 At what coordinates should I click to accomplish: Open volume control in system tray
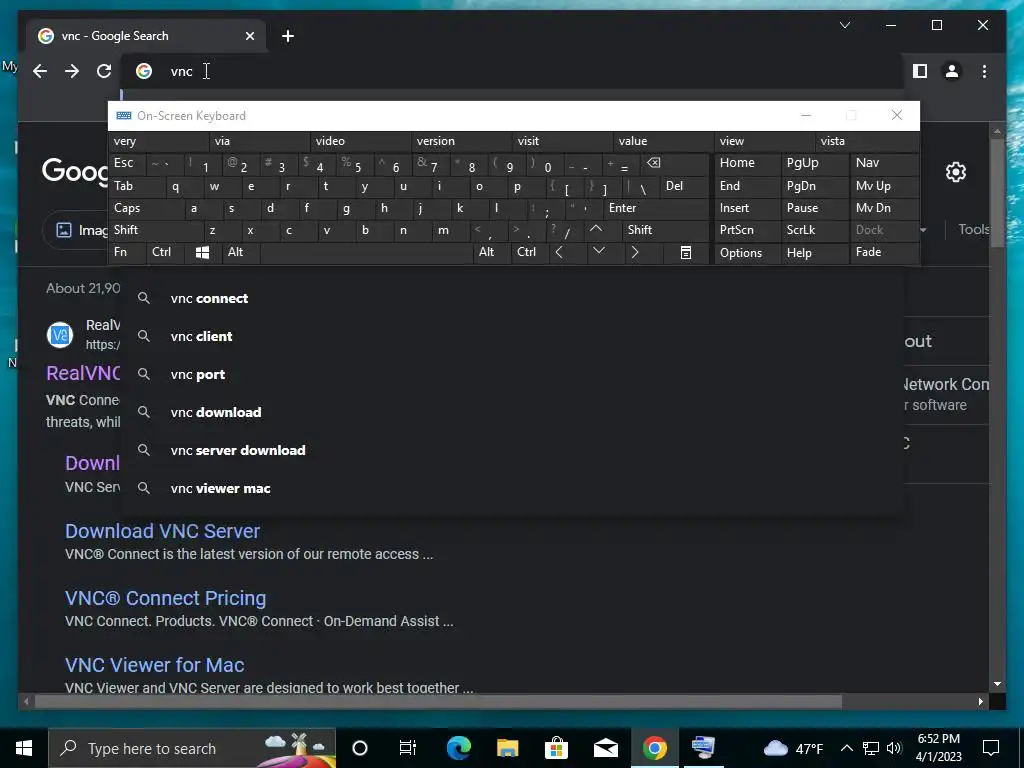coord(894,748)
